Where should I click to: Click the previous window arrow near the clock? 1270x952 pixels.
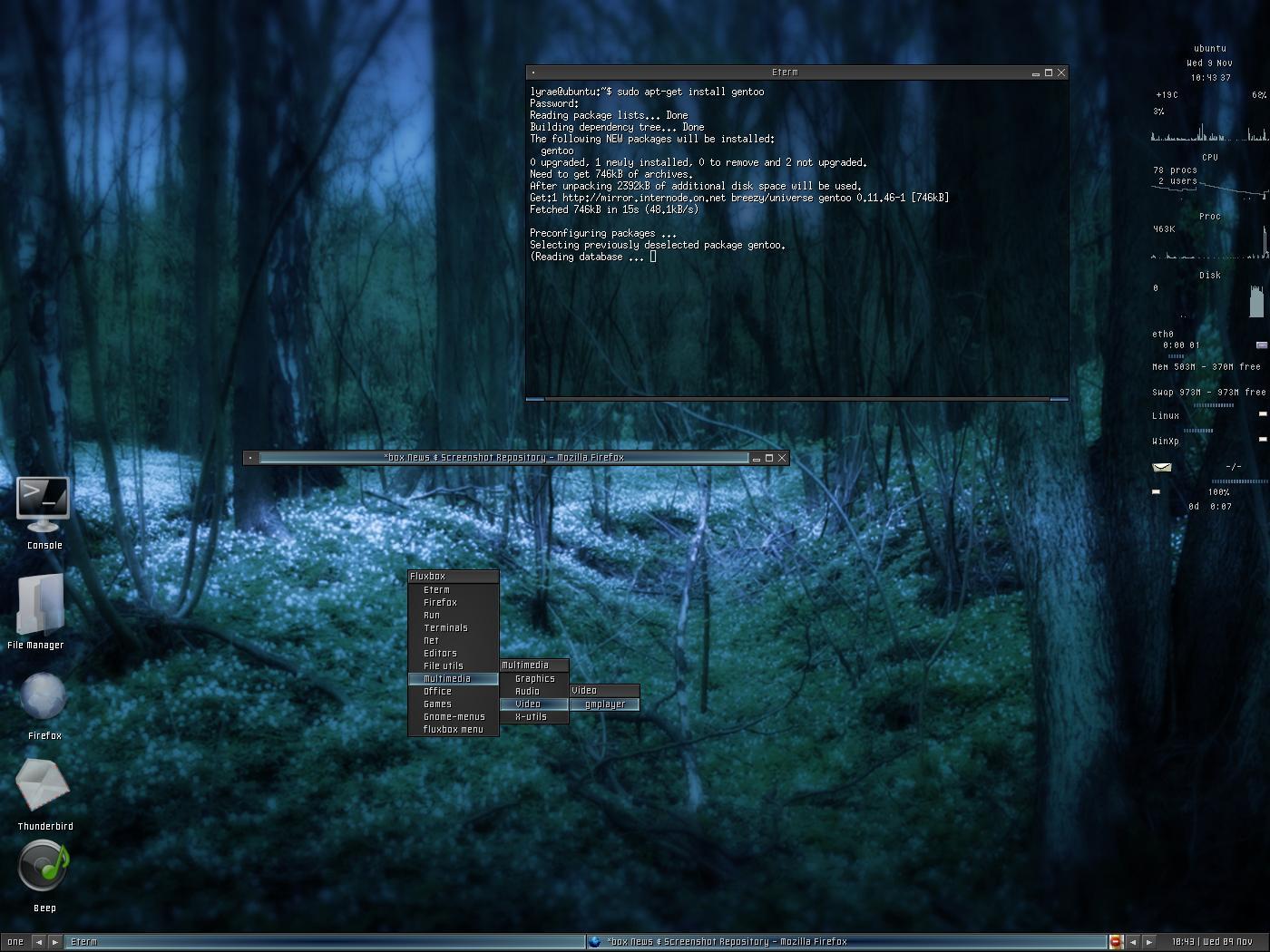pyautogui.click(x=1133, y=942)
